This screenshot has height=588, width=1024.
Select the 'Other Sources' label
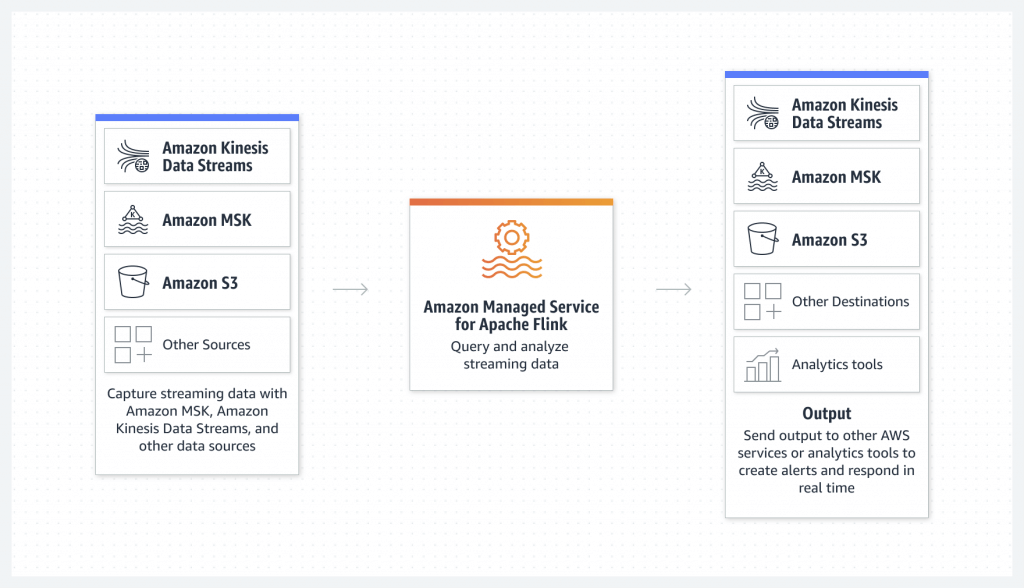pos(206,344)
